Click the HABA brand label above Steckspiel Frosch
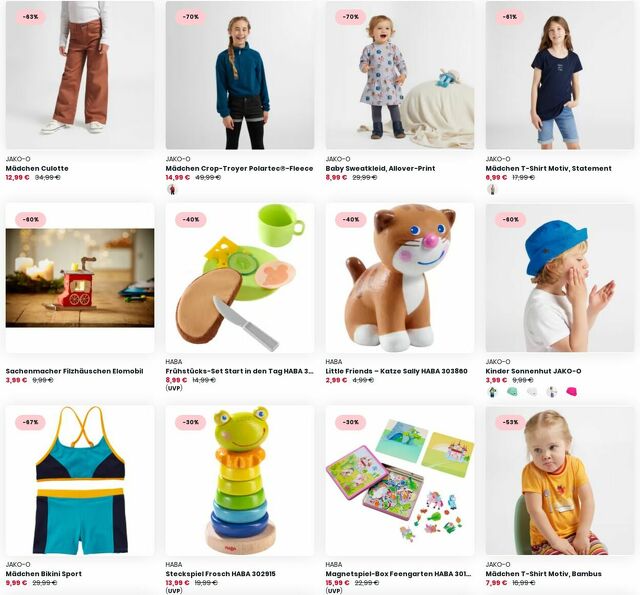Image resolution: width=640 pixels, height=595 pixels. (x=174, y=564)
